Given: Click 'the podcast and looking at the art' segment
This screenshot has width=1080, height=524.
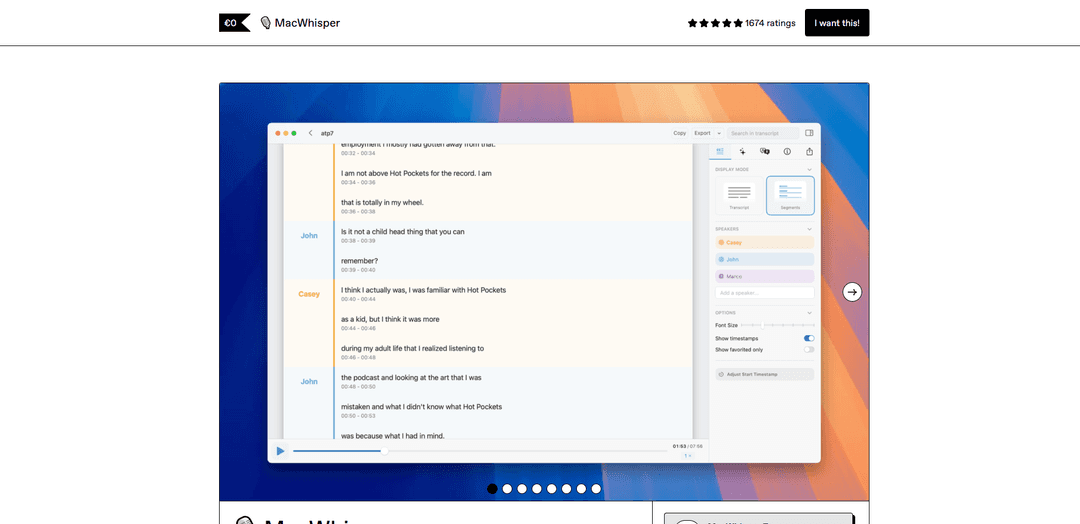Looking at the screenshot, I should tap(411, 377).
